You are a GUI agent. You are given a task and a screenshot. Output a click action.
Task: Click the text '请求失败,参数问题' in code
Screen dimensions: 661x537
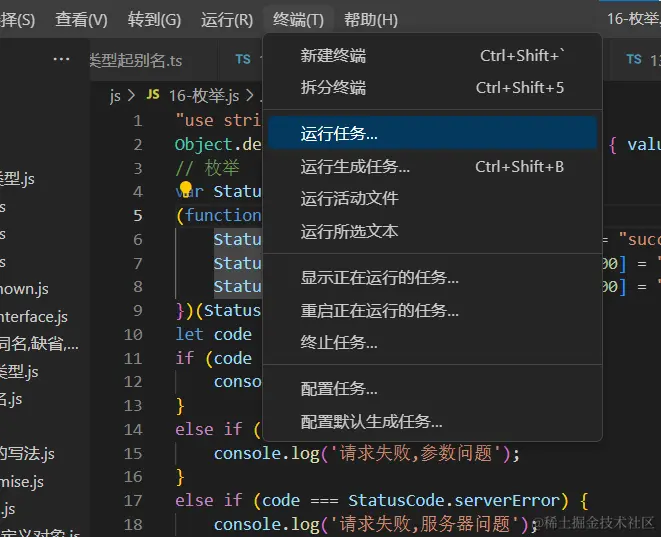416,454
